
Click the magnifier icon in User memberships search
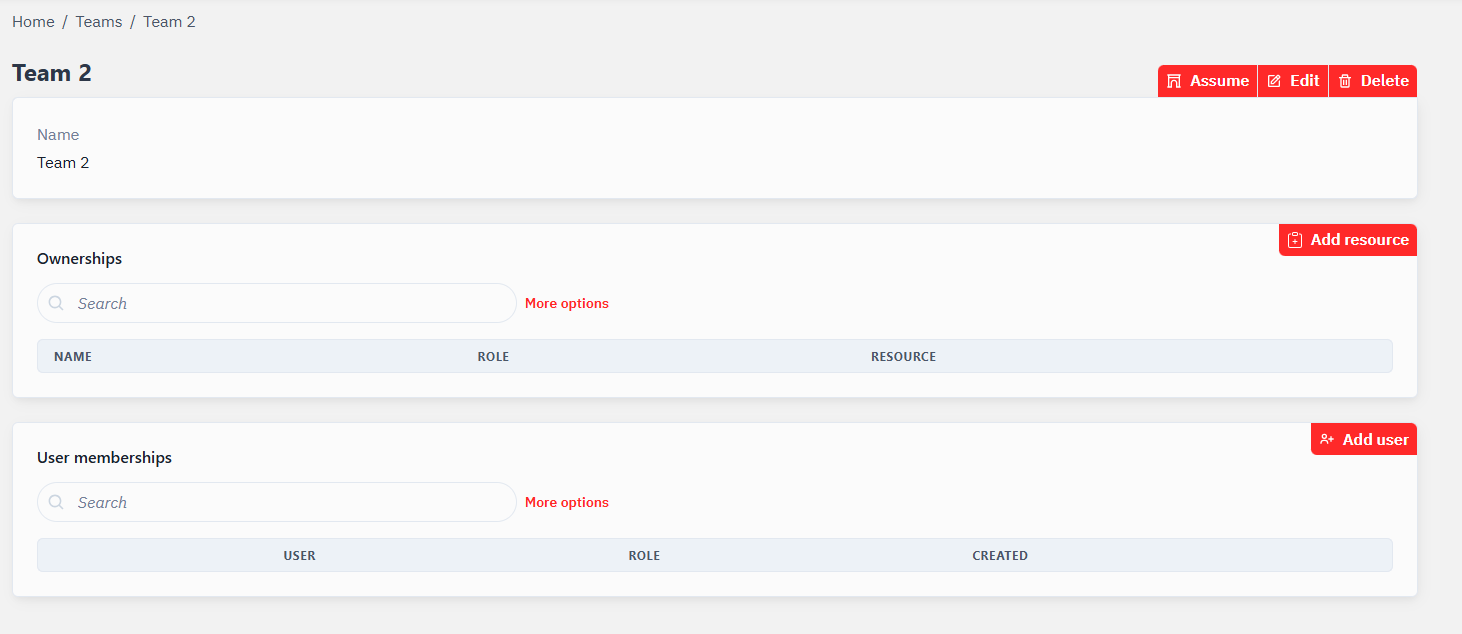(x=57, y=502)
